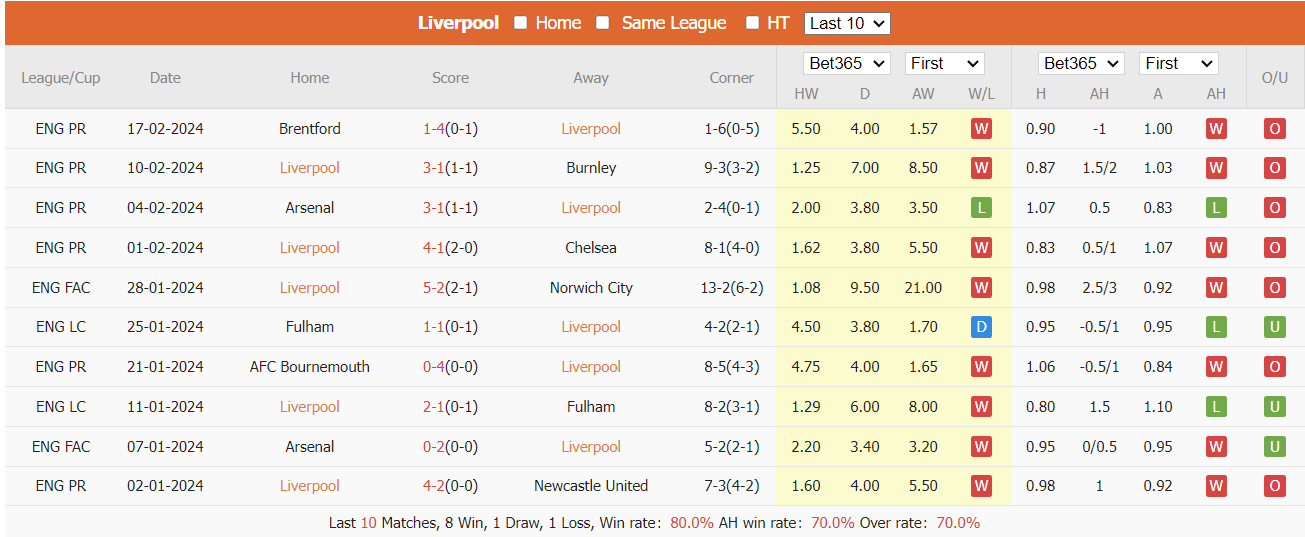1305x537 pixels.
Task: Click the green L badge for Arsenal 3-1 match
Action: pos(981,208)
